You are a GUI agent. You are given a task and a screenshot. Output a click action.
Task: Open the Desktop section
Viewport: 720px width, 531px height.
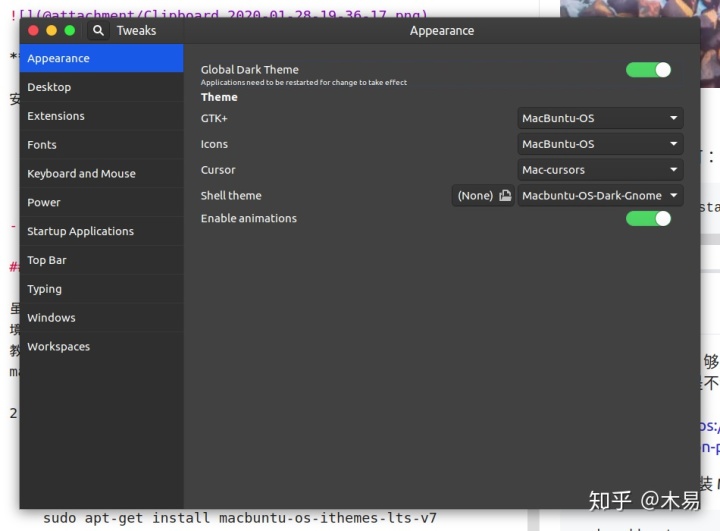(101, 87)
